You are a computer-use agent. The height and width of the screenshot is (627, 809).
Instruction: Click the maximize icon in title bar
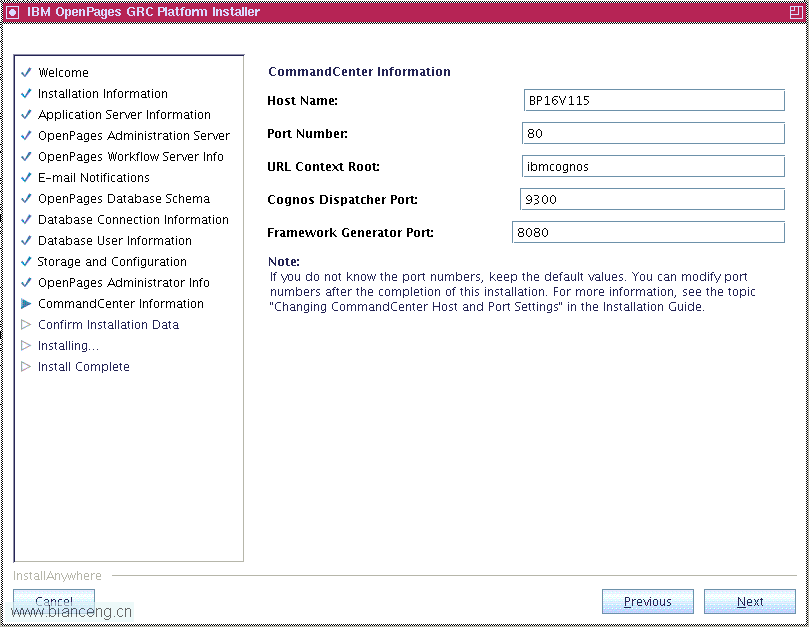796,12
